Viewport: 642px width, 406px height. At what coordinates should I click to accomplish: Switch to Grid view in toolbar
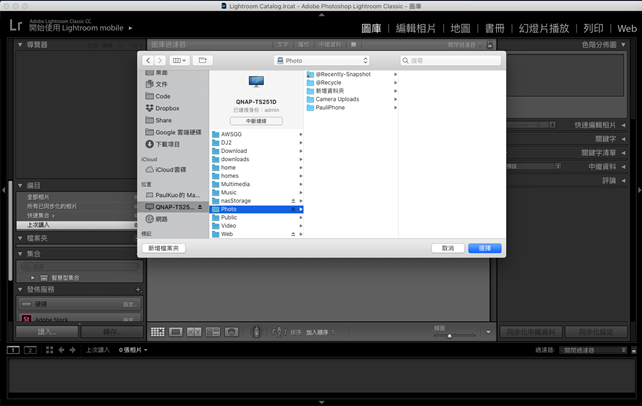[x=158, y=332]
